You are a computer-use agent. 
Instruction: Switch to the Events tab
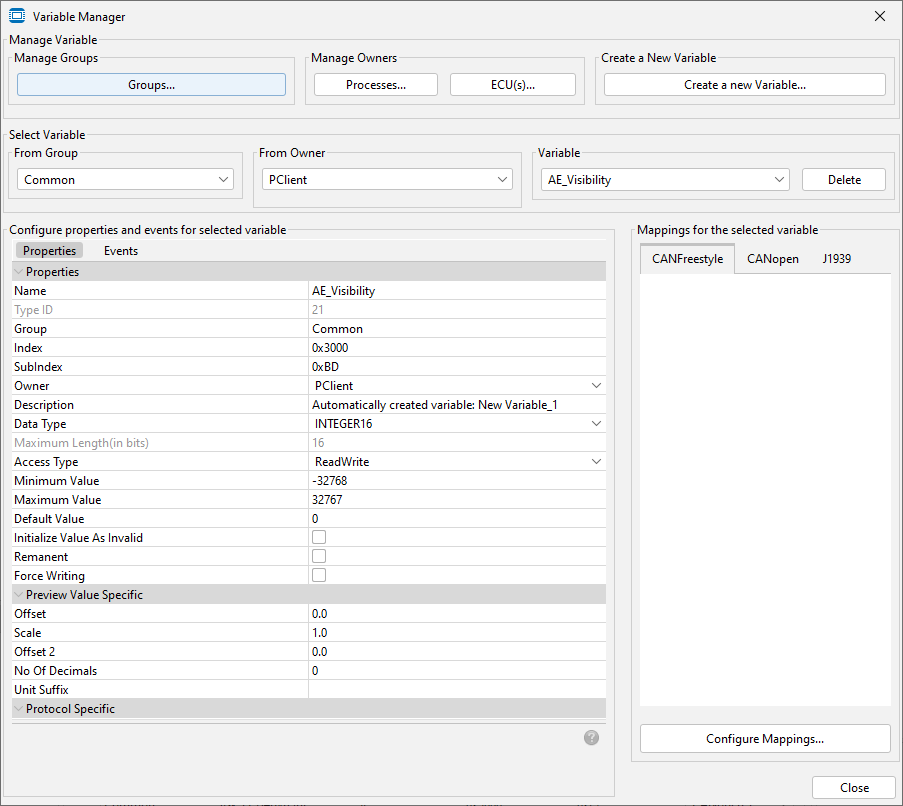click(120, 250)
